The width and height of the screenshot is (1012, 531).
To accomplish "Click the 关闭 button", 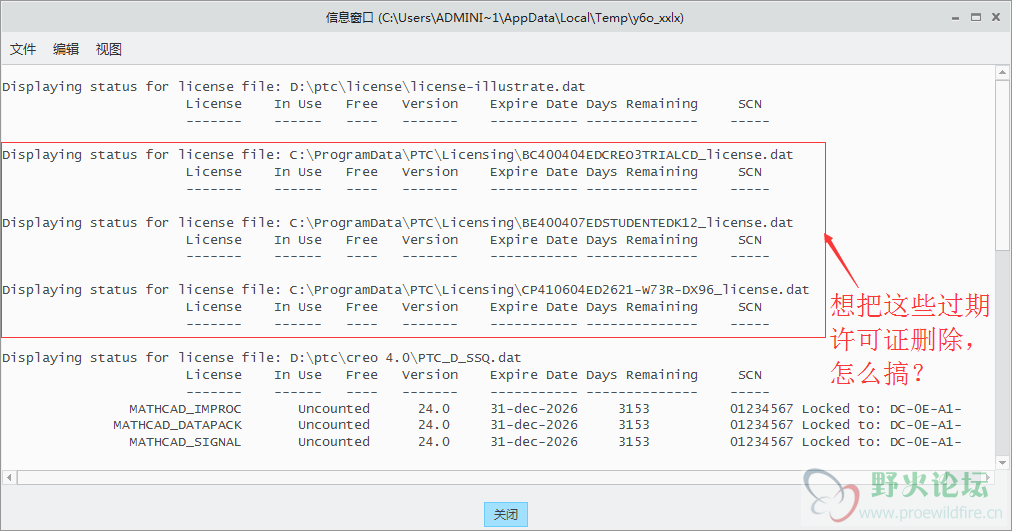I will coord(506,514).
